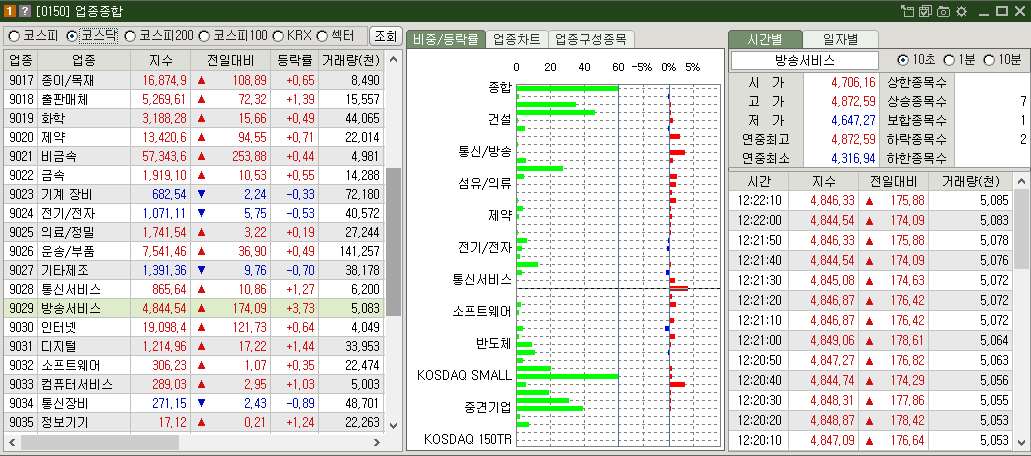1031x456 pixels.
Task: Switch to the 업종차트 tab
Action: [517, 39]
